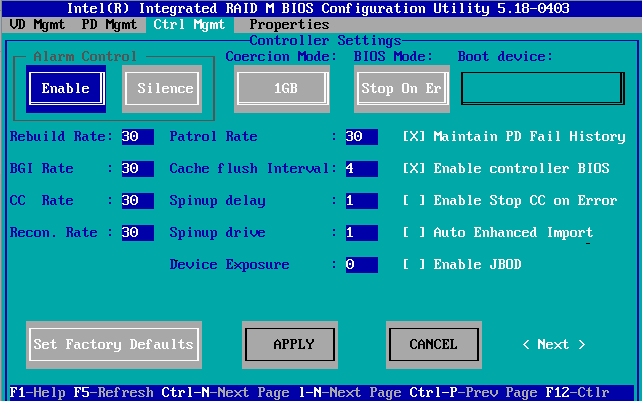This screenshot has height=401, width=642.
Task: Click Set Factory Defaults button
Action: pyautogui.click(x=114, y=344)
